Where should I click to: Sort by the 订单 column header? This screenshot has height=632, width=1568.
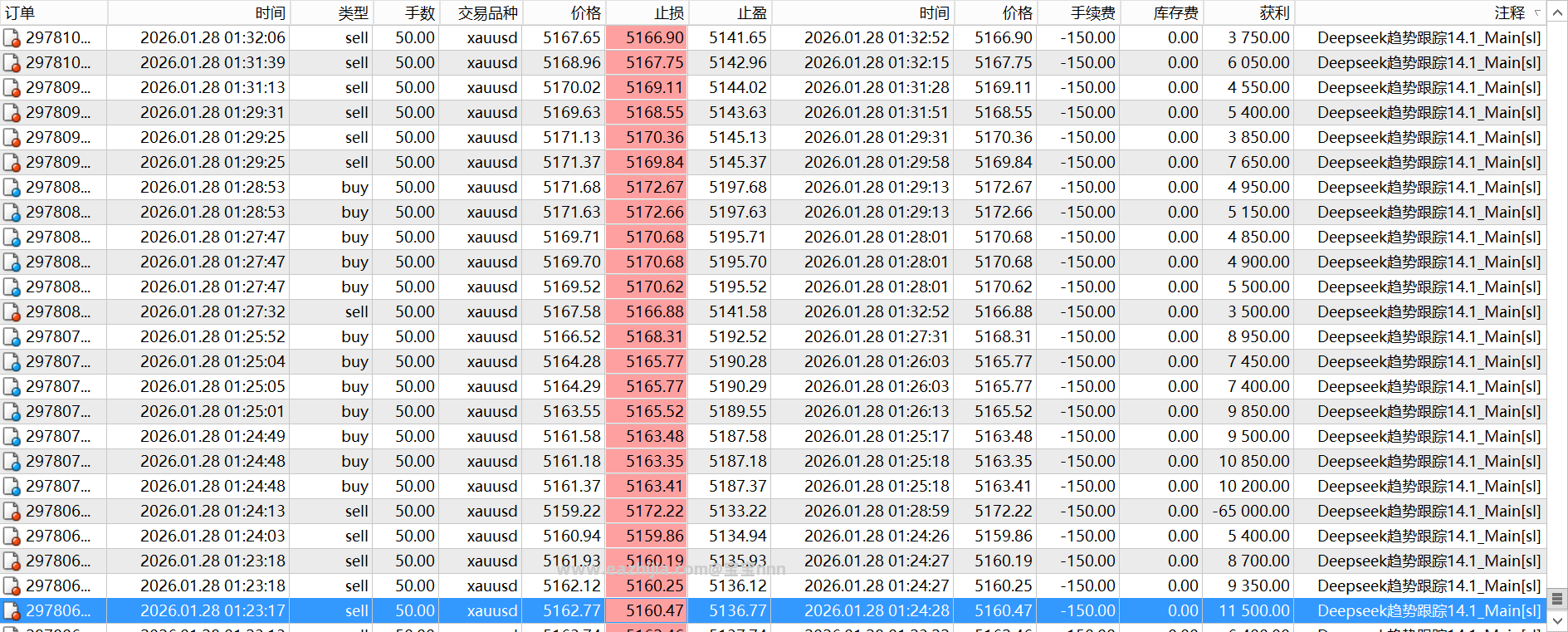[54, 12]
